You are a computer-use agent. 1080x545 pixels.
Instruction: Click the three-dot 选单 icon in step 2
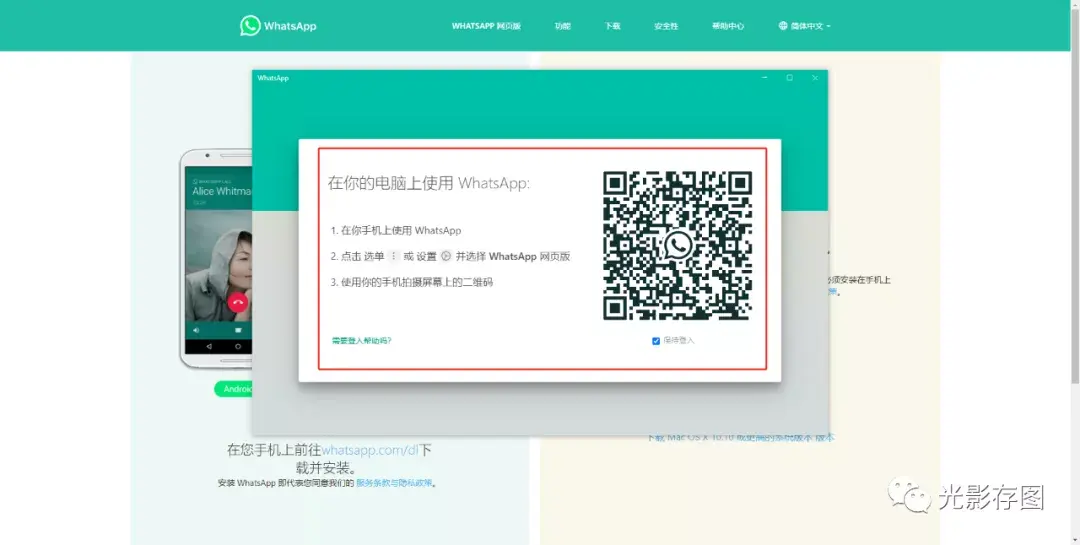[x=393, y=256]
